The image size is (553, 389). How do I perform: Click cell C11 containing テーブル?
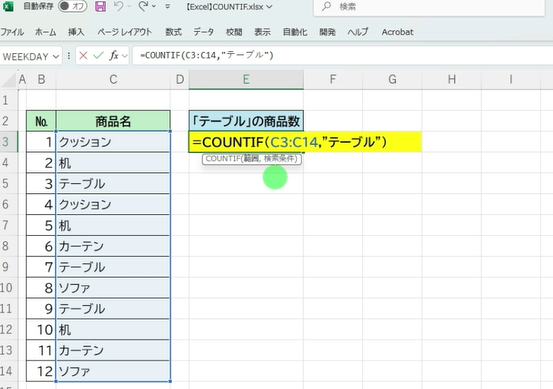coord(113,309)
